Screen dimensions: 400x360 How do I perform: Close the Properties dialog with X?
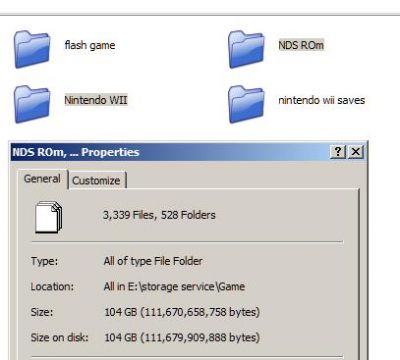pos(356,152)
